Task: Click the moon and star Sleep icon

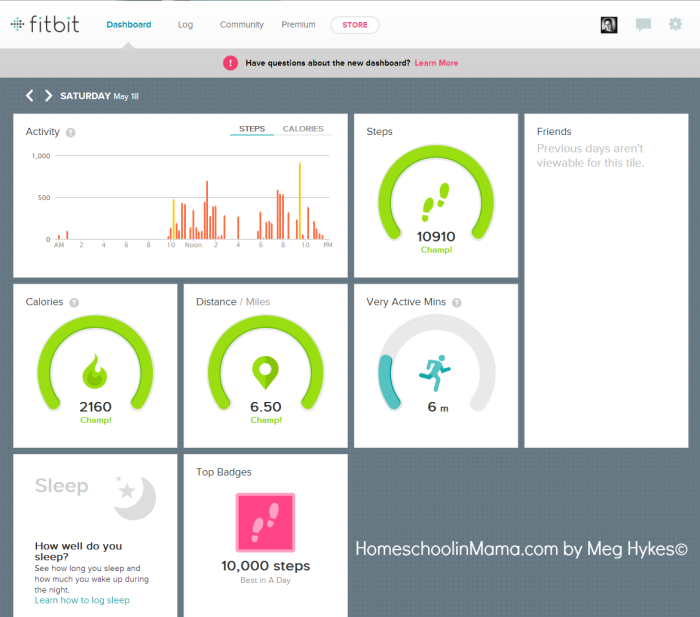Action: coord(135,497)
